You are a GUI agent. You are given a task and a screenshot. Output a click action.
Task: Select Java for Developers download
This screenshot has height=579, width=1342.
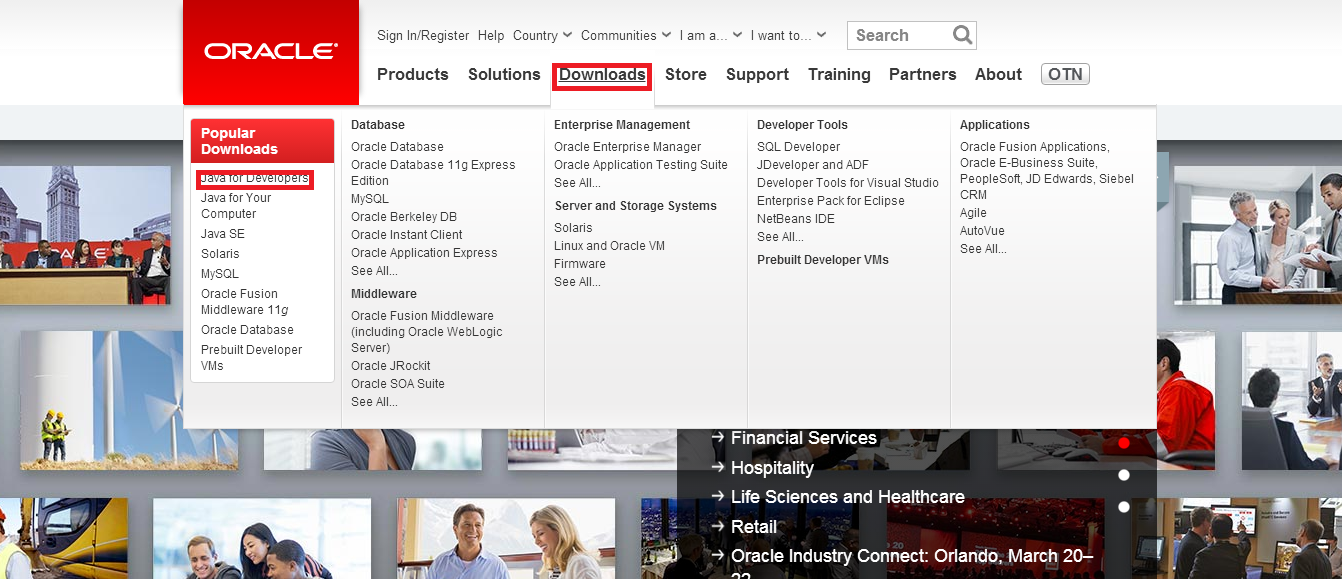click(255, 179)
